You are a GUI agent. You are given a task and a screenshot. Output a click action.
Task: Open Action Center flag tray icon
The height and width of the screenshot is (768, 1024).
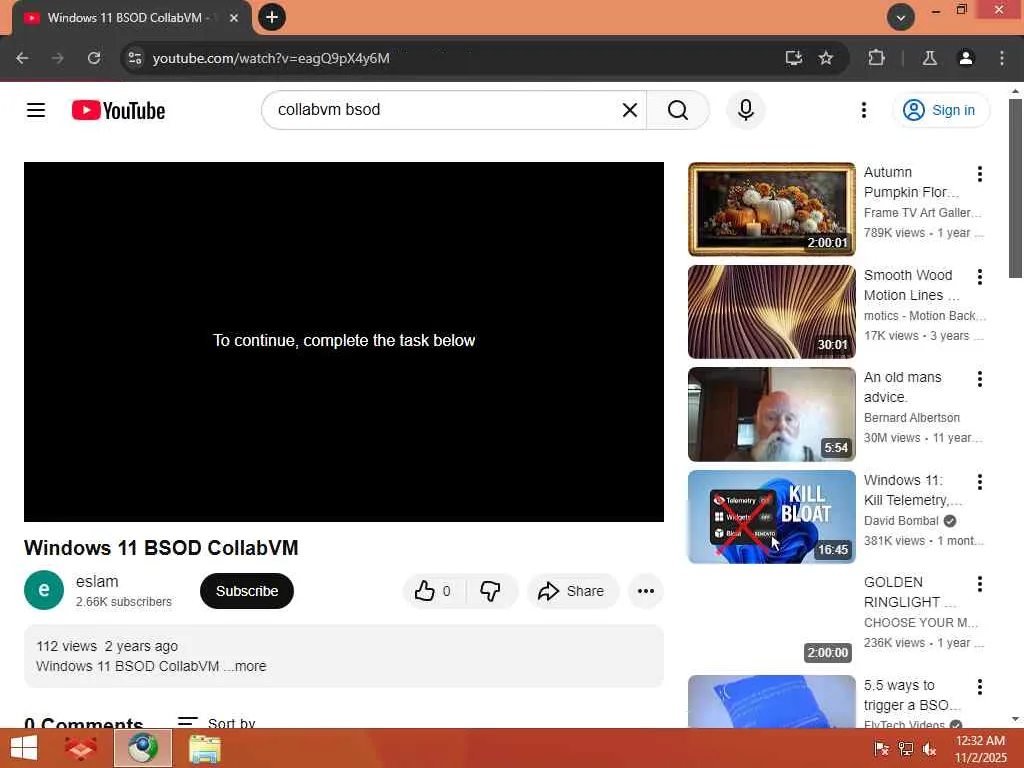(881, 748)
